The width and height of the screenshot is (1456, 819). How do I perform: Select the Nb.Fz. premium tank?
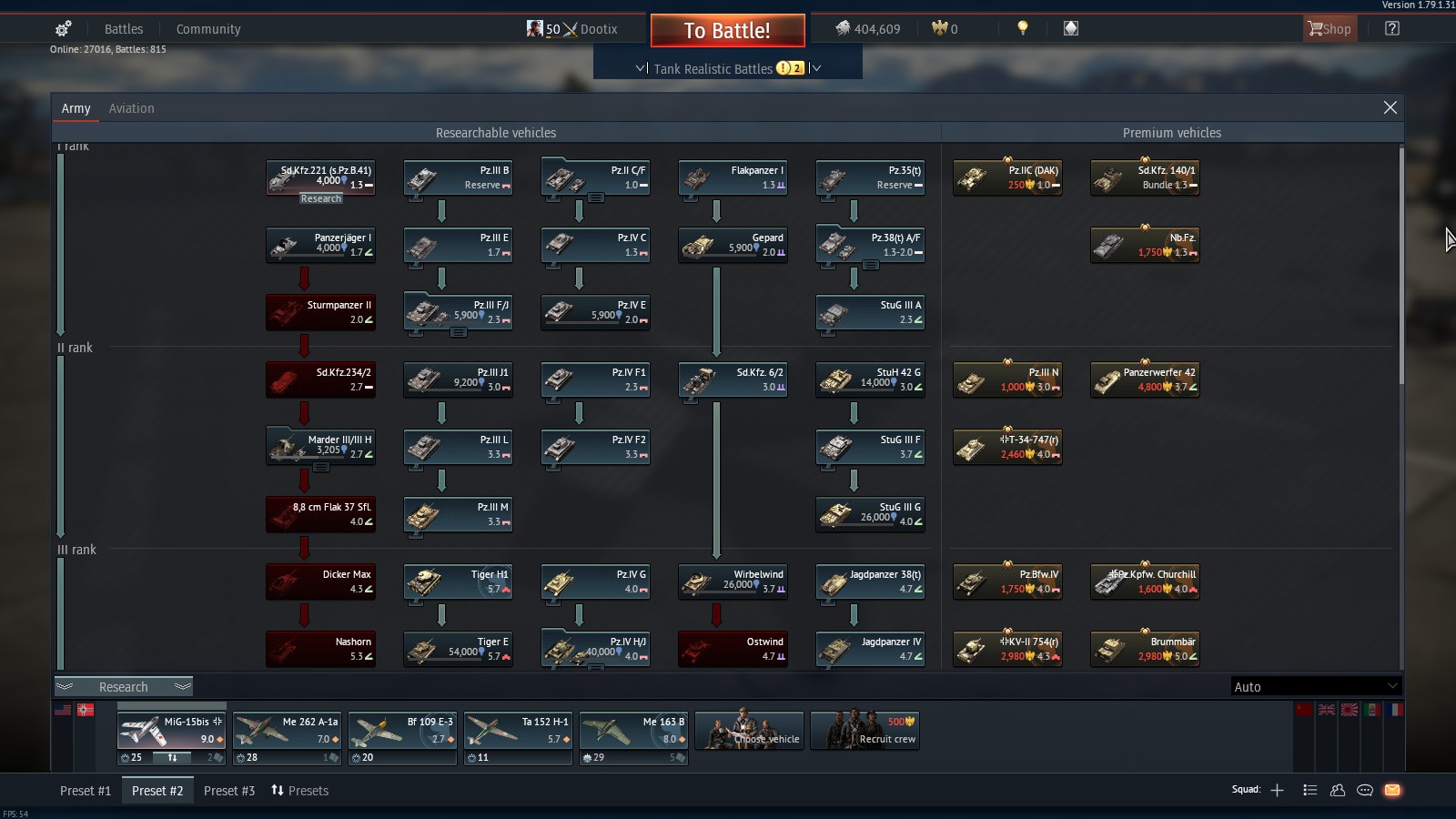pos(1145,245)
